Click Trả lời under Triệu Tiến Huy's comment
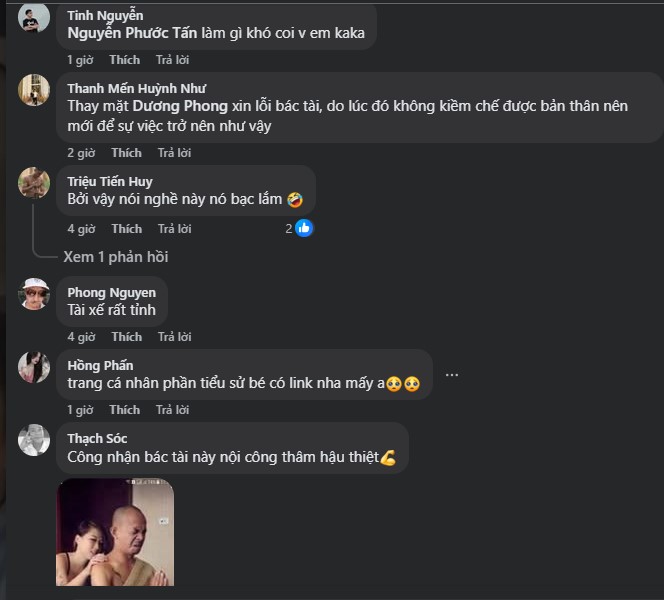Viewport: 664px width, 600px height. tap(174, 229)
